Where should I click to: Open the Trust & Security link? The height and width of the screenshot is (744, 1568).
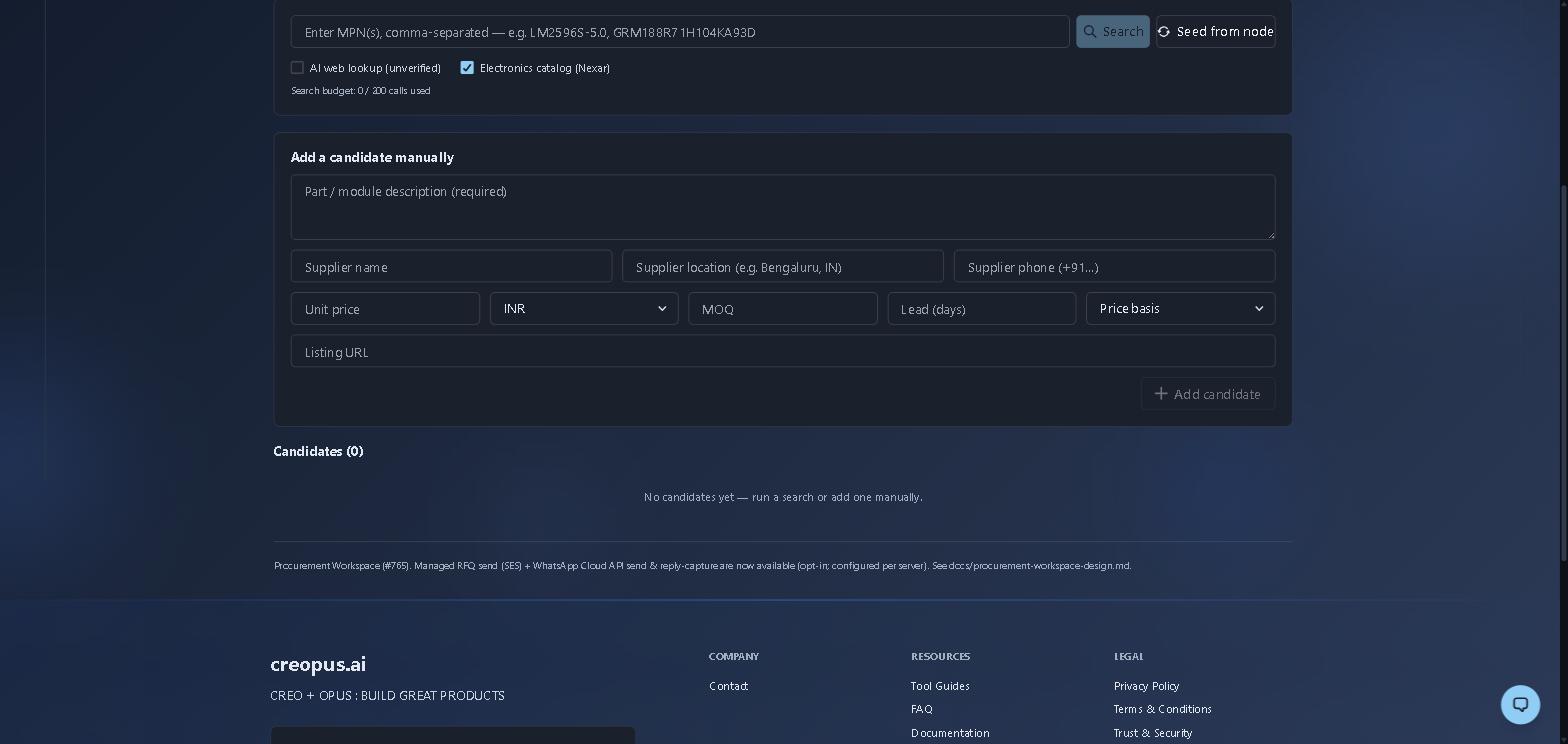pos(1153,733)
